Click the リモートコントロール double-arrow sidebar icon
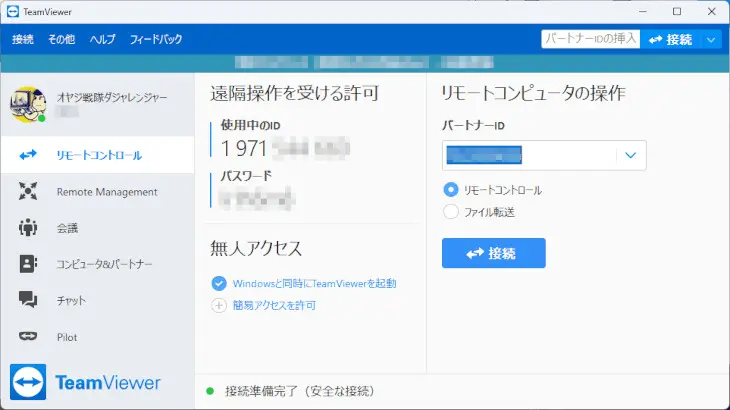 (28, 154)
